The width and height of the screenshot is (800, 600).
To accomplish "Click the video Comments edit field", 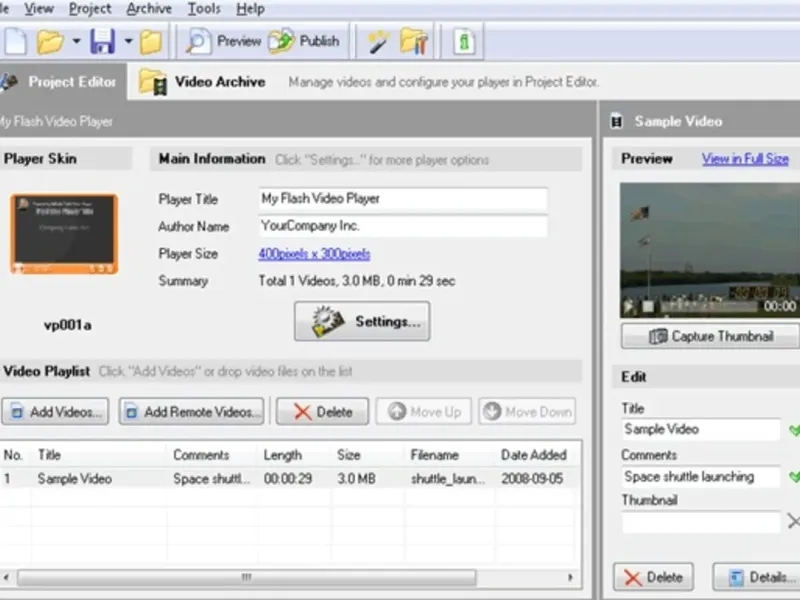I will 701,477.
